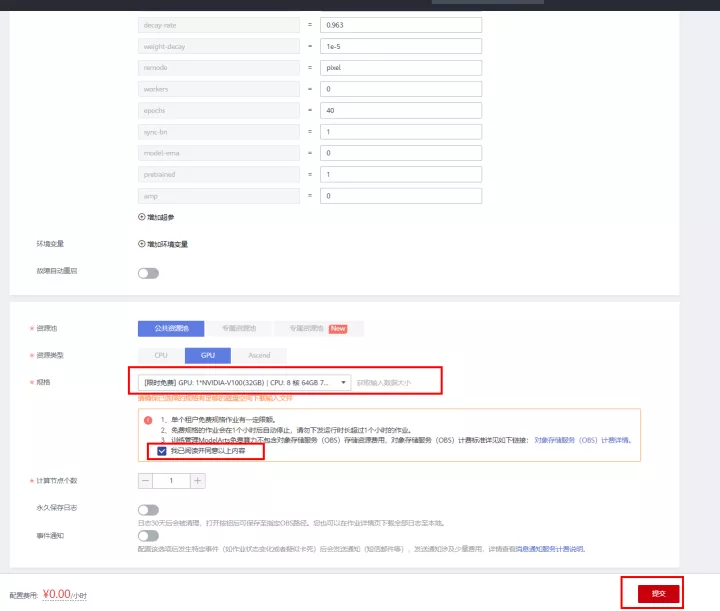This screenshot has height=611, width=720.
Task: Select the GPU resource type
Action: (x=207, y=355)
